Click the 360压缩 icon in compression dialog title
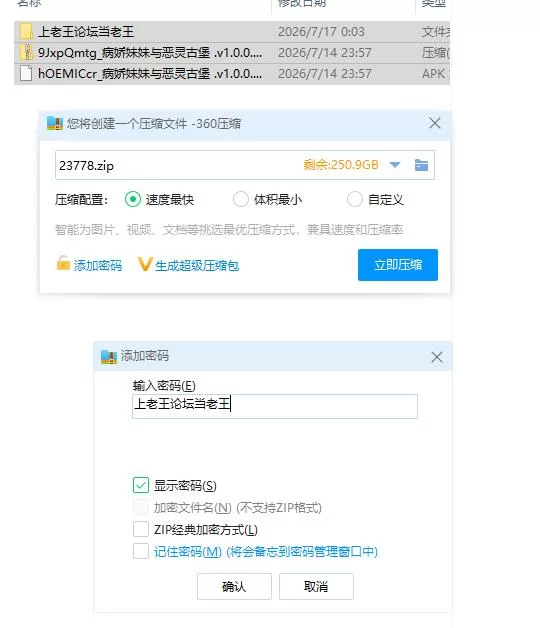Viewport: 540px width, 628px height. pos(55,123)
